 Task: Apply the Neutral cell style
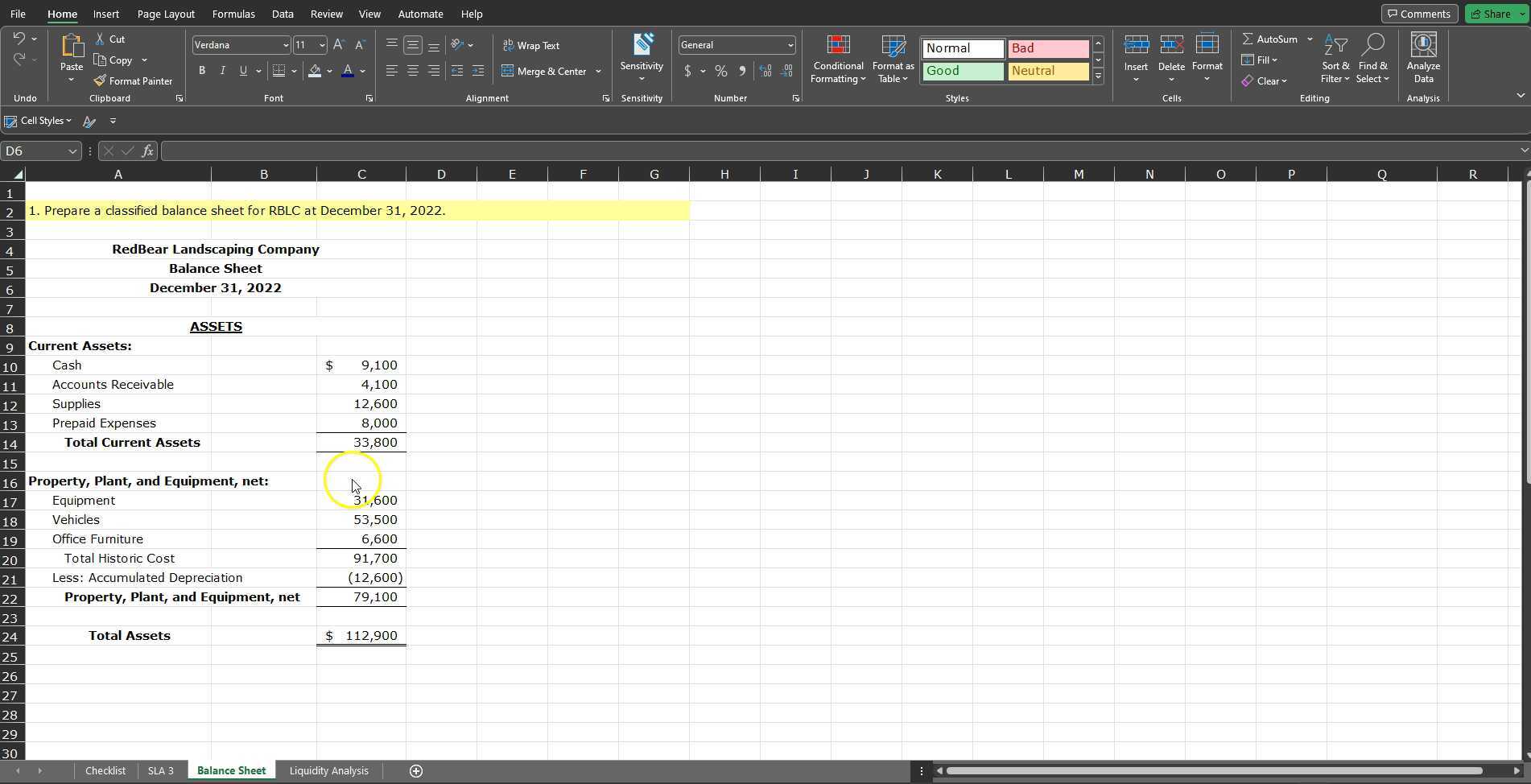tap(1048, 71)
